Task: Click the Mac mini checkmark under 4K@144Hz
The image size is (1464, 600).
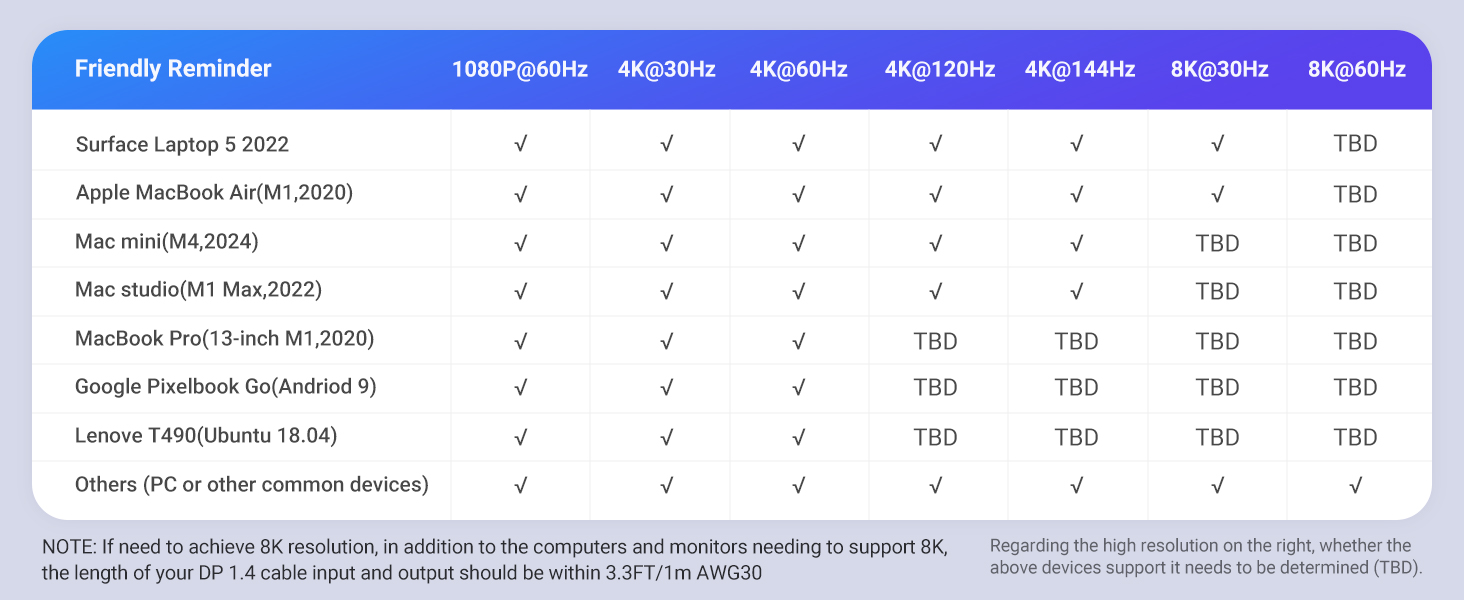Action: (x=1076, y=243)
